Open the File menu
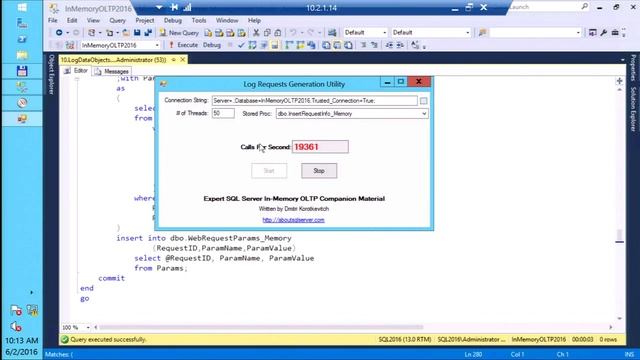 (53, 20)
